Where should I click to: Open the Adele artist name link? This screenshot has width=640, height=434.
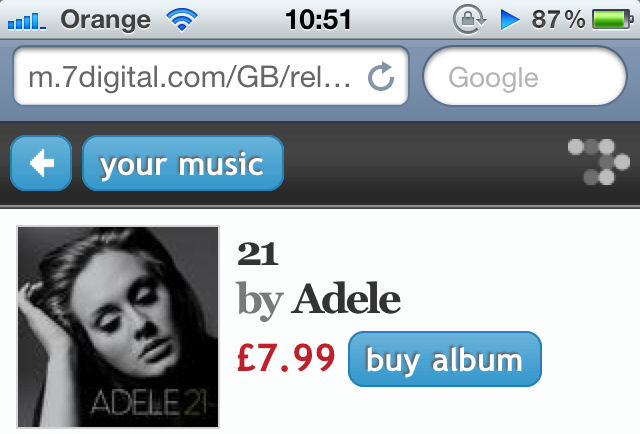[x=345, y=299]
